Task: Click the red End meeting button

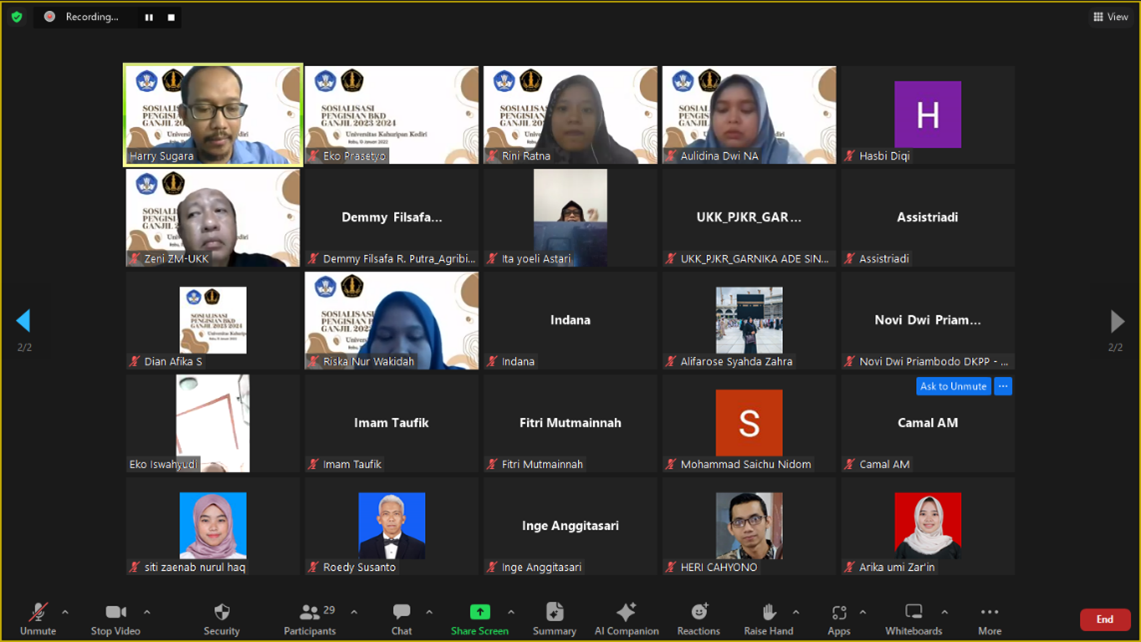Action: click(x=1104, y=620)
